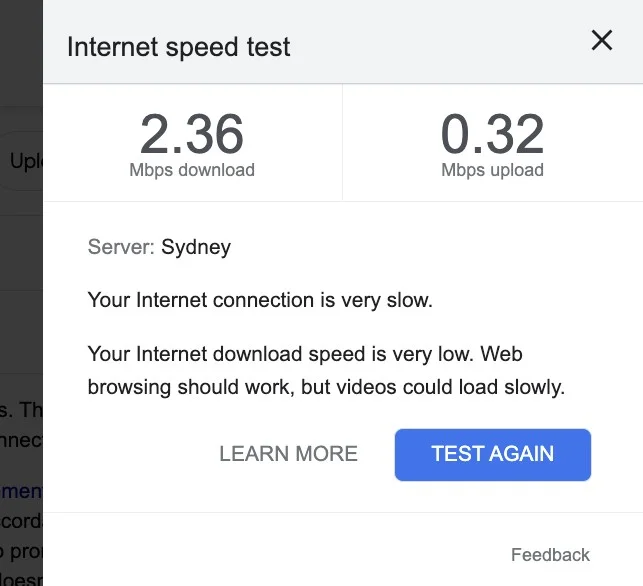The height and width of the screenshot is (586, 643).
Task: Click the Sydney server name
Action: tap(196, 247)
